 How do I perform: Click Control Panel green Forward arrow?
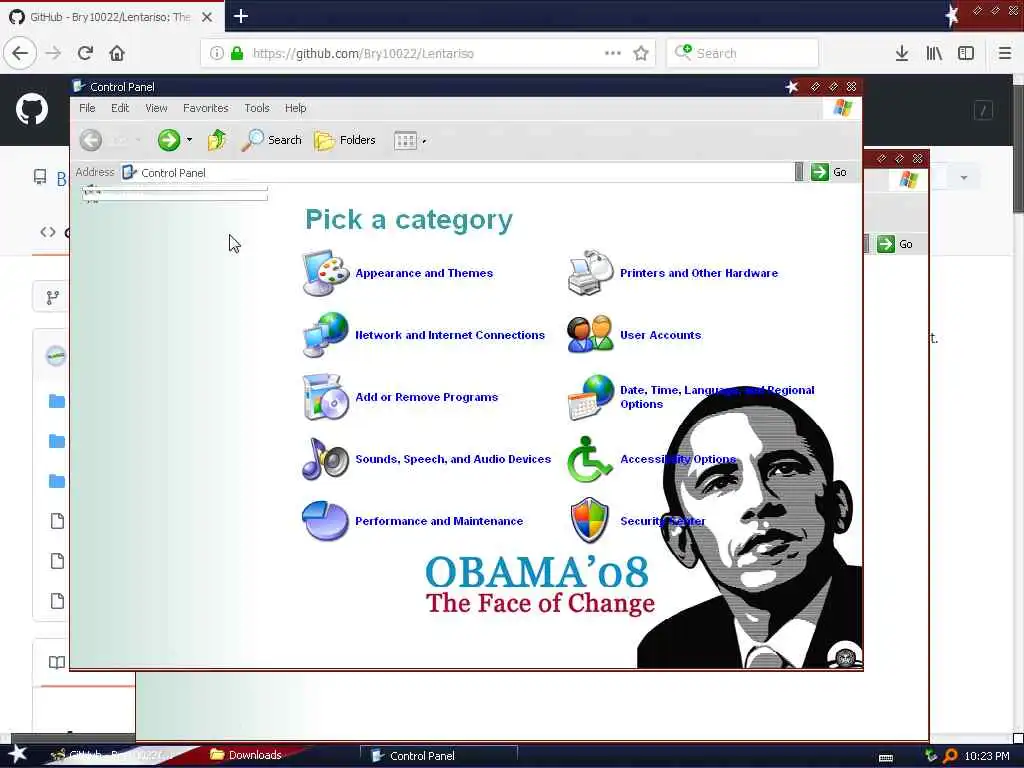(x=168, y=140)
